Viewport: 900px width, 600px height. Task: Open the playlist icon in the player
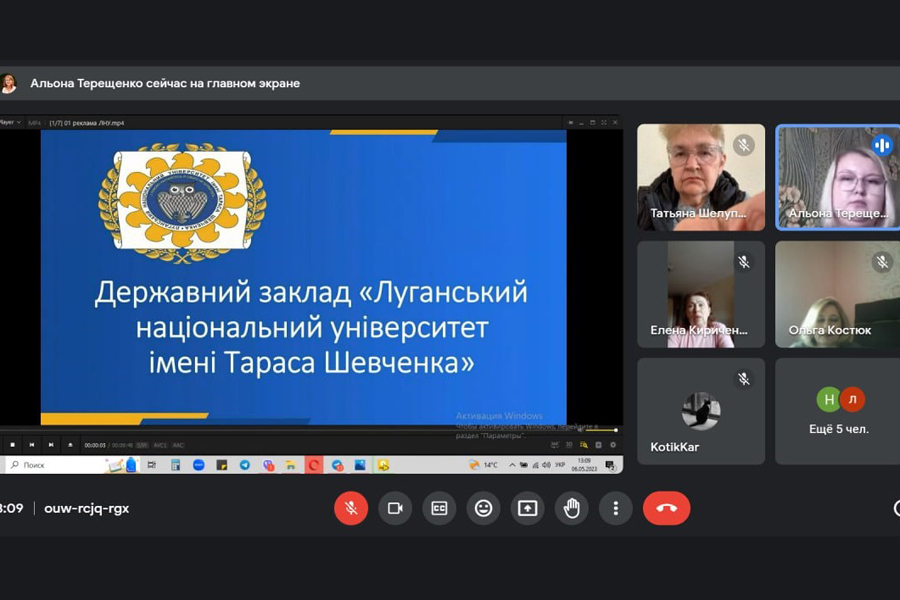584,445
